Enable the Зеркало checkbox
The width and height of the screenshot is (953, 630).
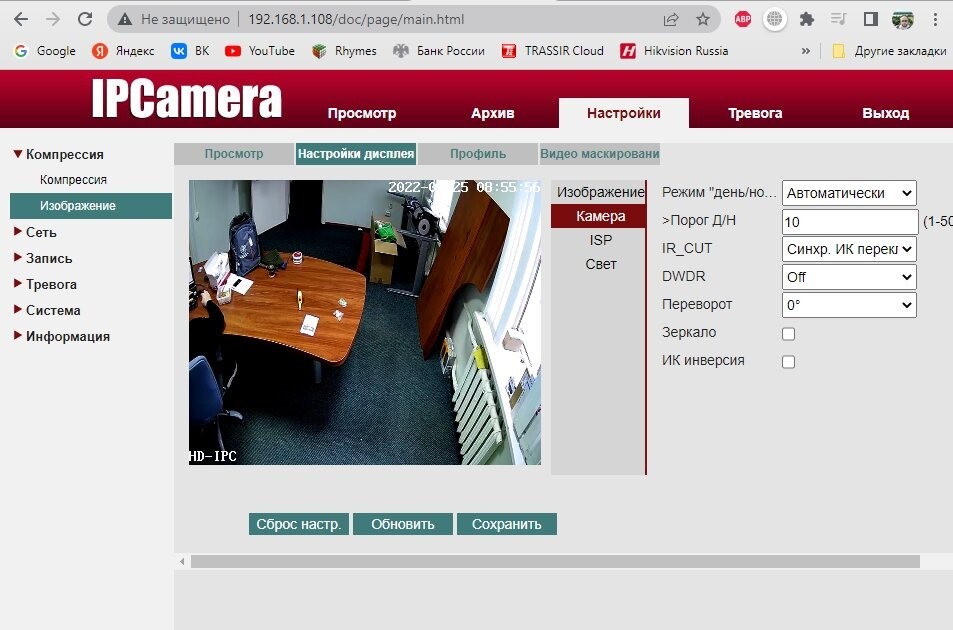788,334
